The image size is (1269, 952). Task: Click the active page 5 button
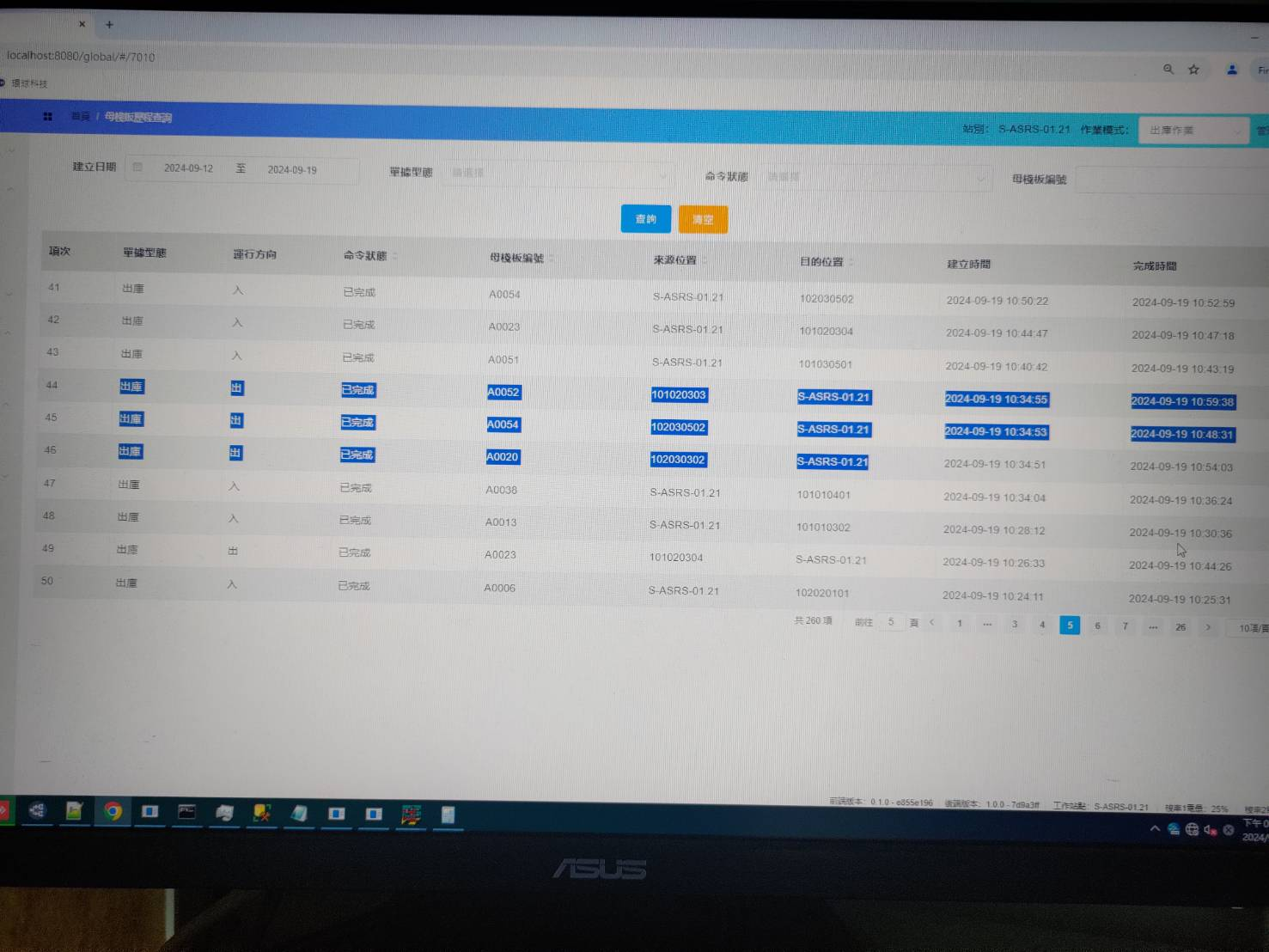tap(1070, 626)
